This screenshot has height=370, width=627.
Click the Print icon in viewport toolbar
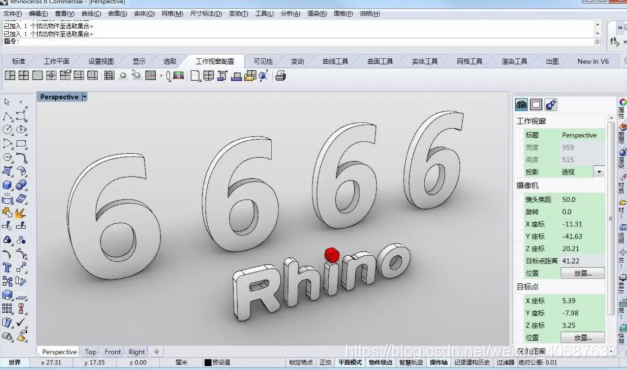click(x=280, y=76)
